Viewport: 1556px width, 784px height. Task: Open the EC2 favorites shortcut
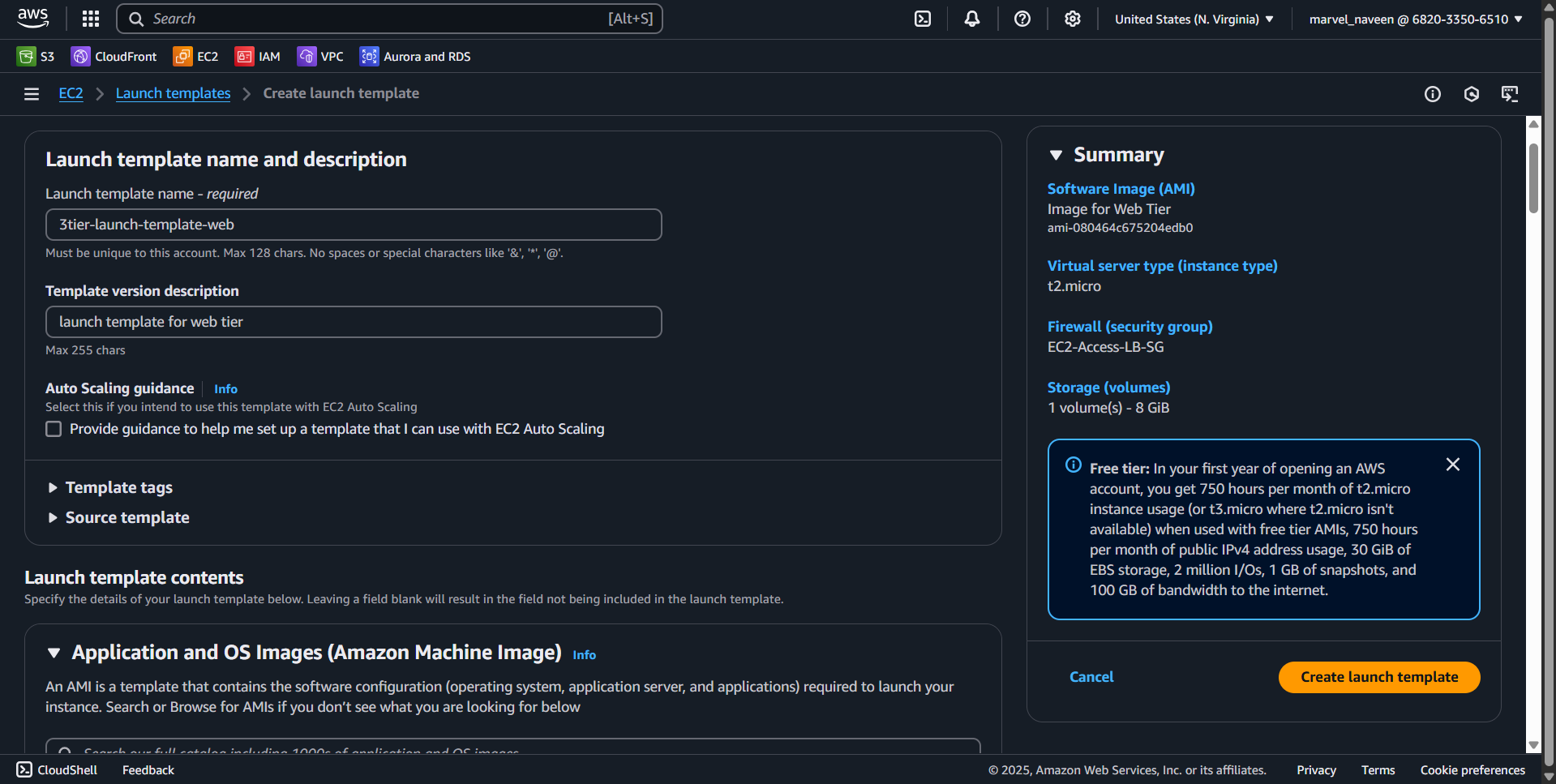pyautogui.click(x=195, y=56)
